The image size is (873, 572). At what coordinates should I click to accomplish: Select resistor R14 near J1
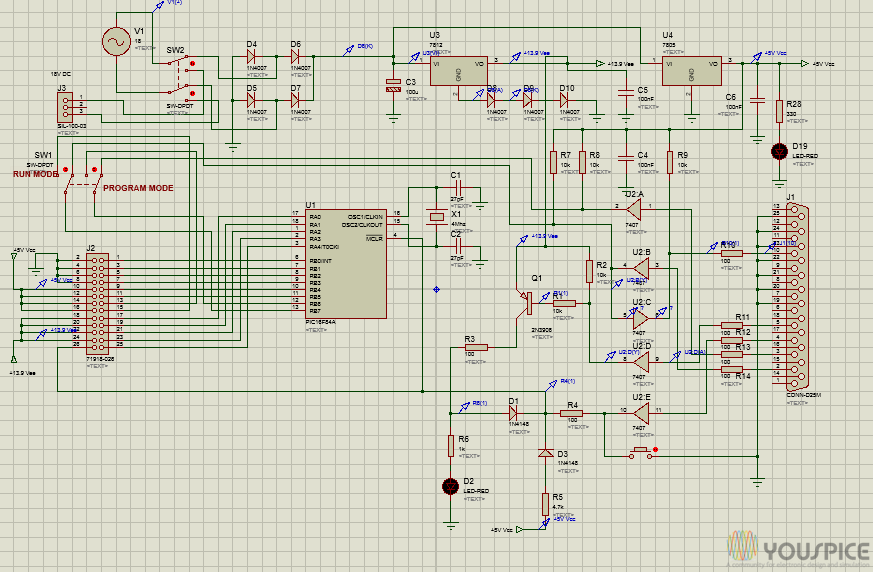[x=732, y=369]
